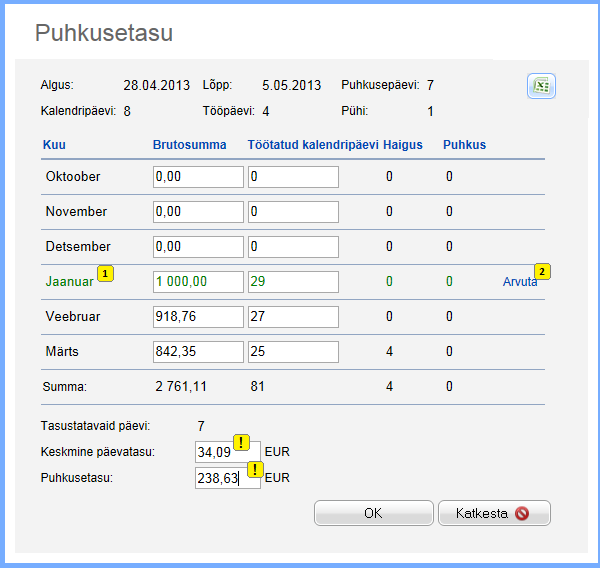Select Märts Brutosumma field with 842,35
This screenshot has height=568, width=600.
point(198,352)
